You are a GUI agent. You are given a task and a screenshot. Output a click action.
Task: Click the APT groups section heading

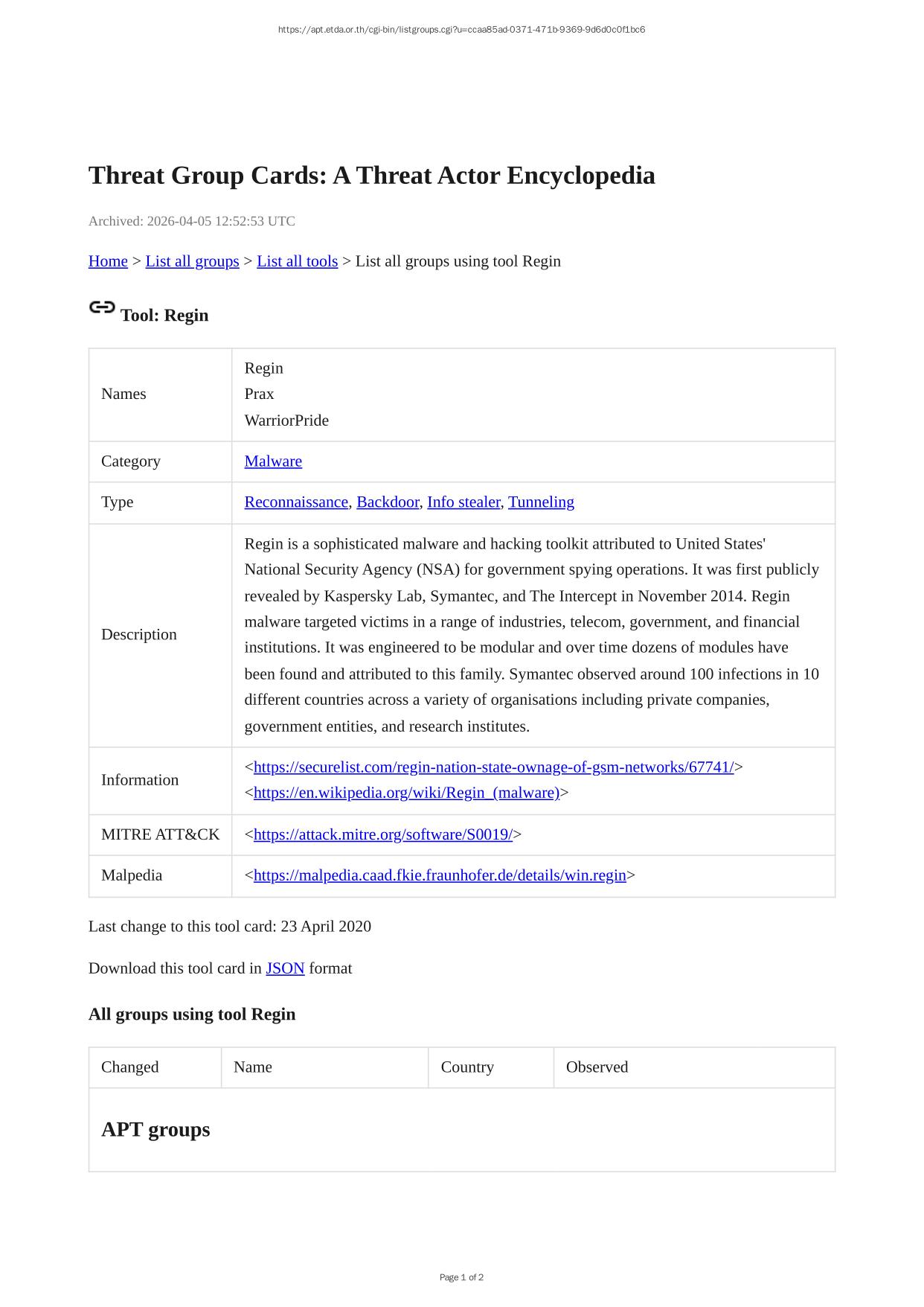tap(155, 1130)
